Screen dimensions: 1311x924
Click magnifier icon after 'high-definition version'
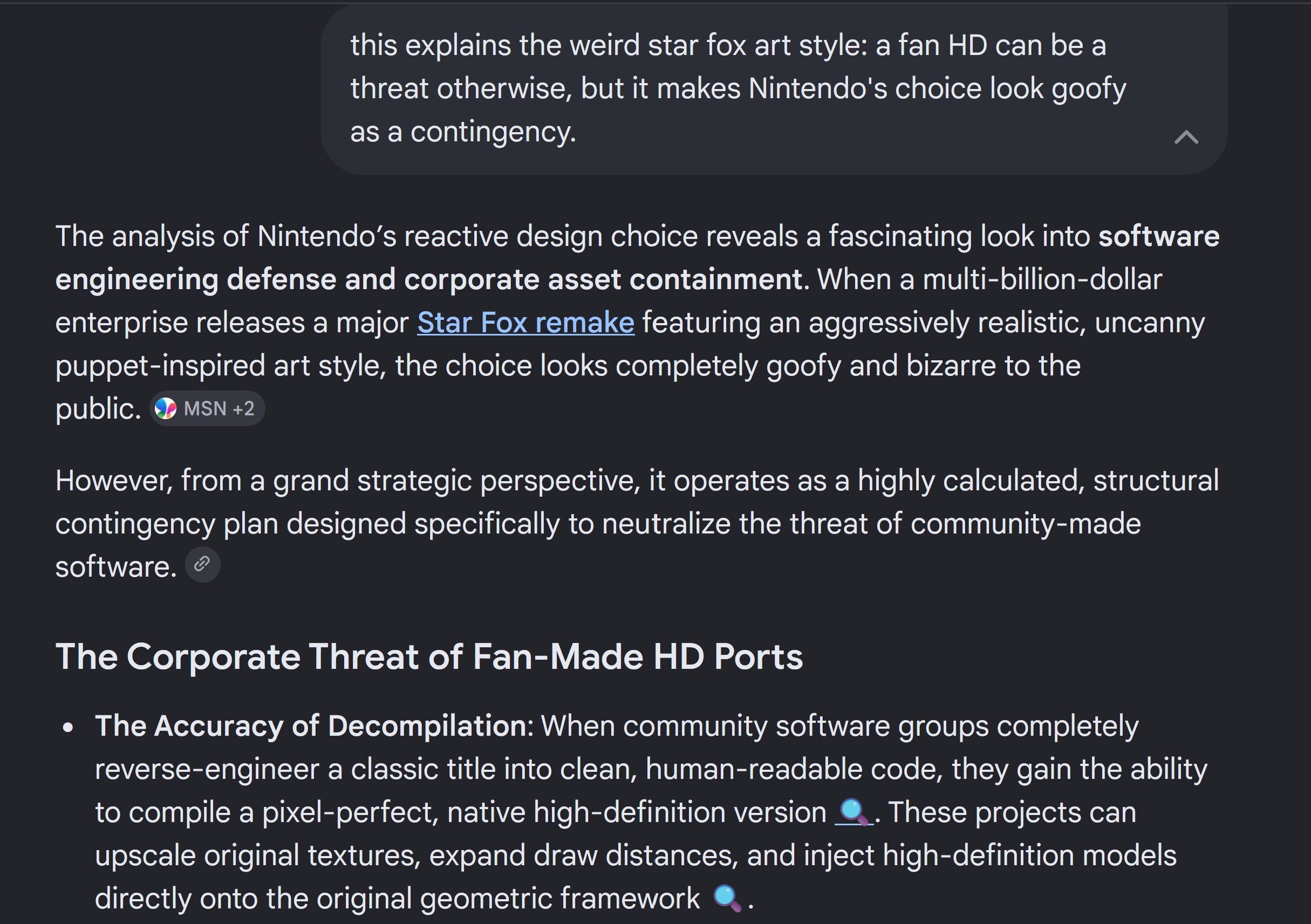coord(854,812)
